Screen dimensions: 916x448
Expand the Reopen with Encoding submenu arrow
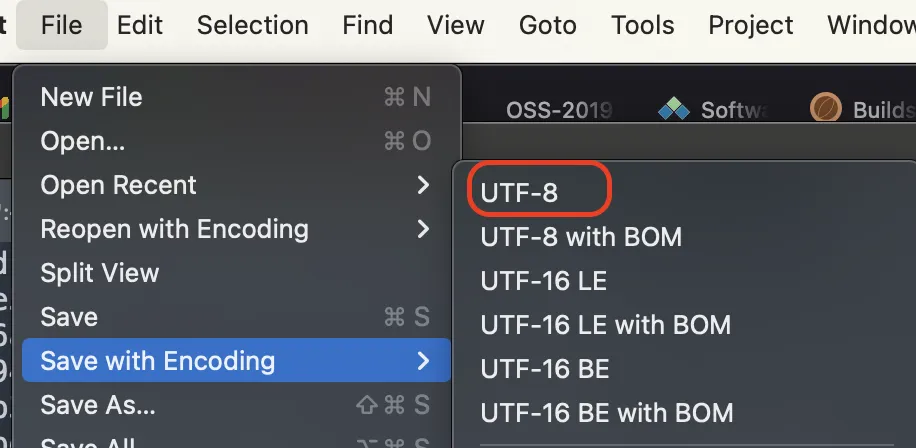click(x=423, y=229)
